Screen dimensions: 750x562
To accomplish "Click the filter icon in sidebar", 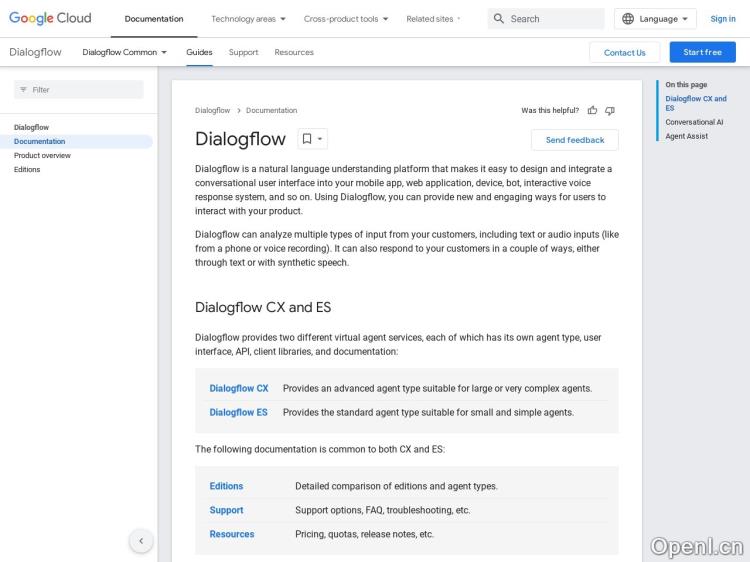I will [x=22, y=90].
